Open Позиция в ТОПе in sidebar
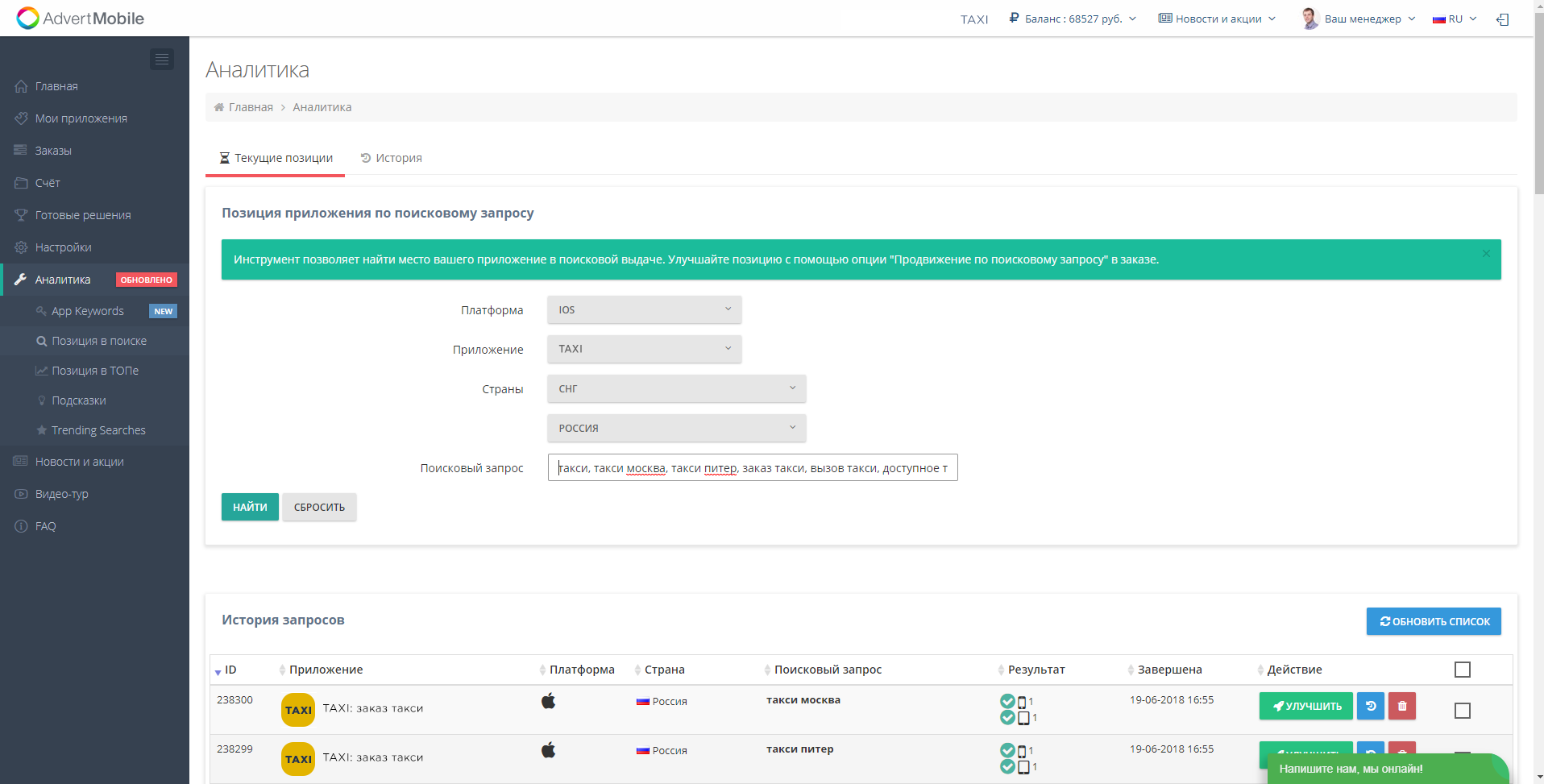 point(95,371)
